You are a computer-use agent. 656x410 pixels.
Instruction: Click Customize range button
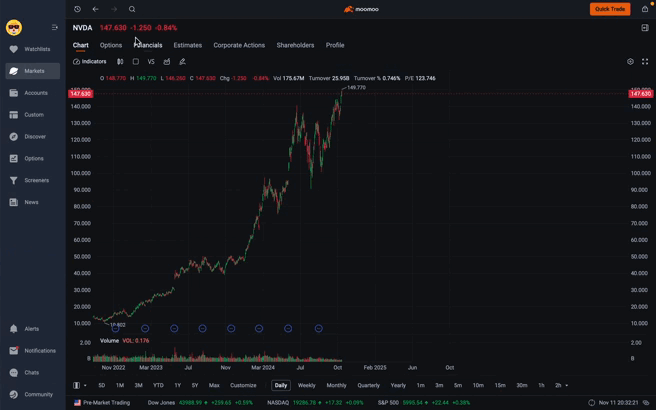243,385
